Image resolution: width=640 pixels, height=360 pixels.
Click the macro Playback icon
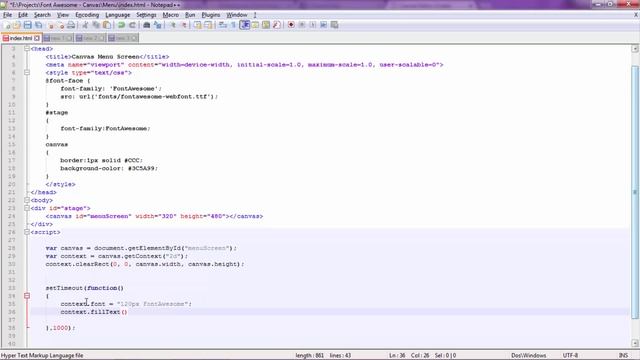(313, 25)
